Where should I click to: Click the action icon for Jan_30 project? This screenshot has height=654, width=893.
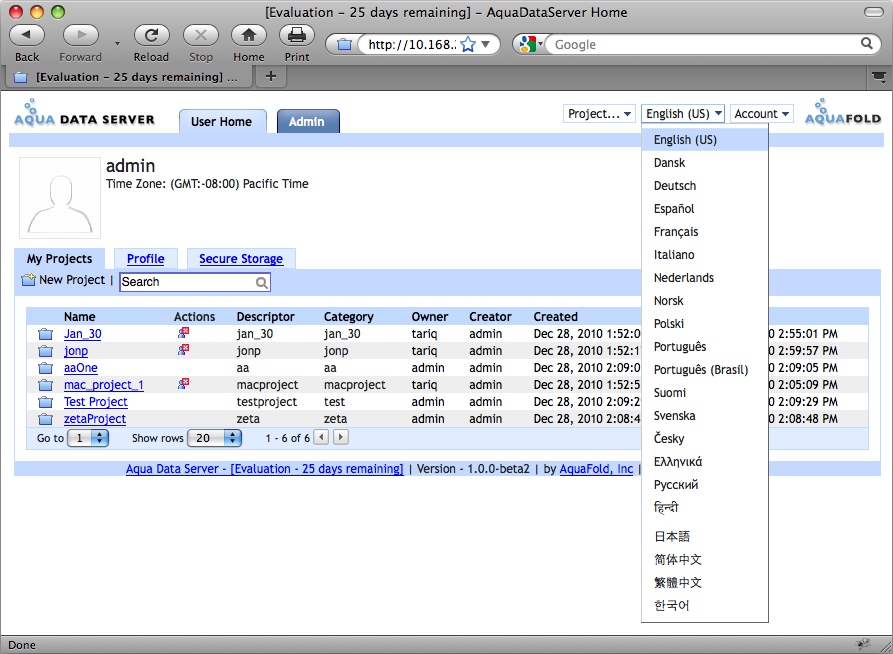(183, 333)
